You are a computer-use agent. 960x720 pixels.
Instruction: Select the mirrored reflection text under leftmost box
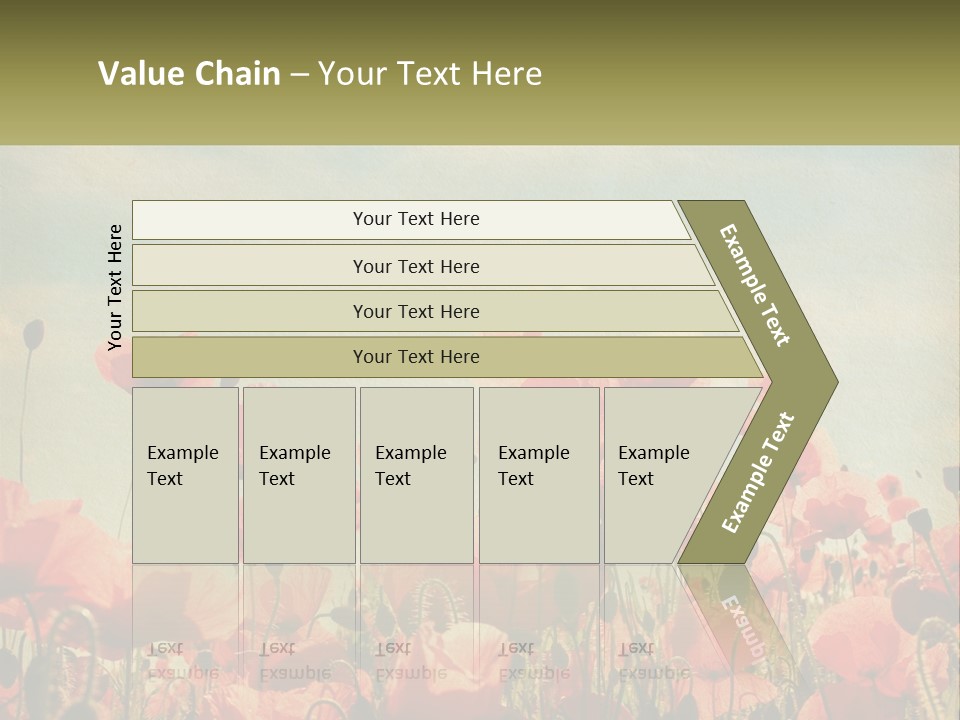pos(183,660)
